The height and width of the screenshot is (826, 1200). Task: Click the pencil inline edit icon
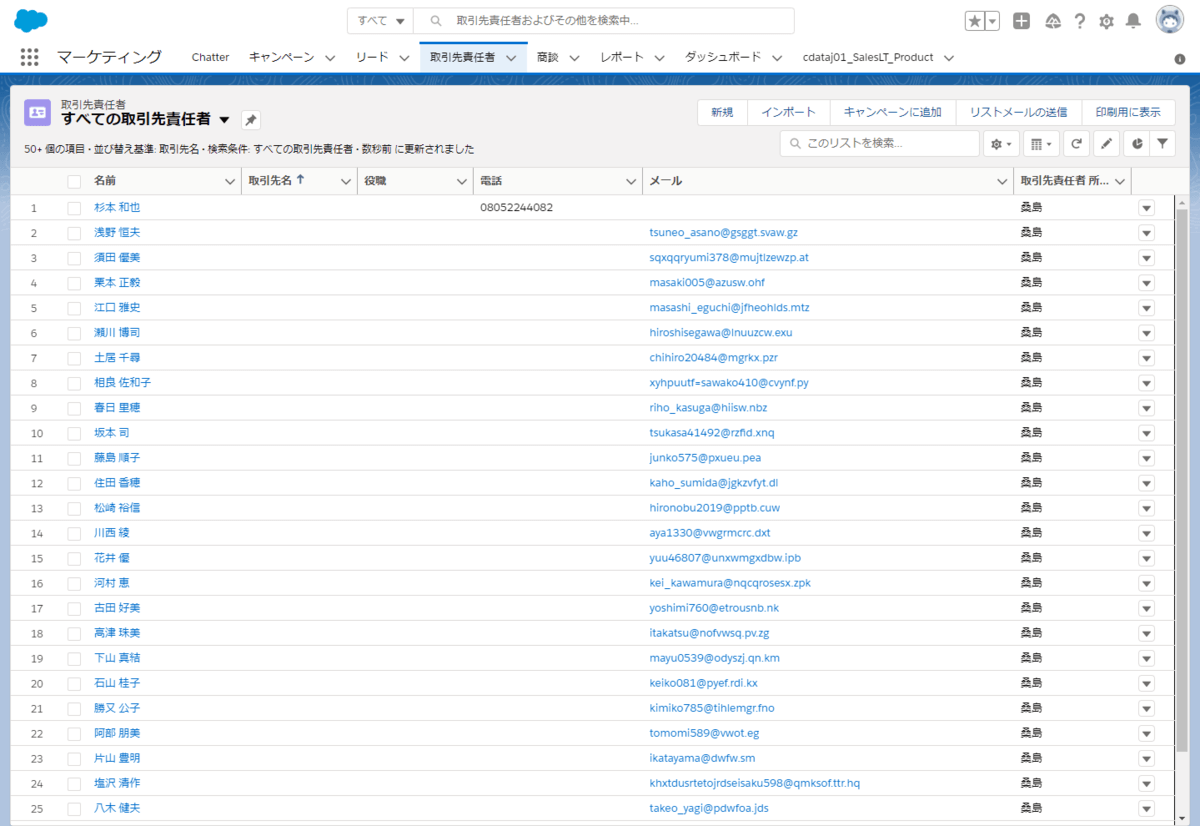1106,144
